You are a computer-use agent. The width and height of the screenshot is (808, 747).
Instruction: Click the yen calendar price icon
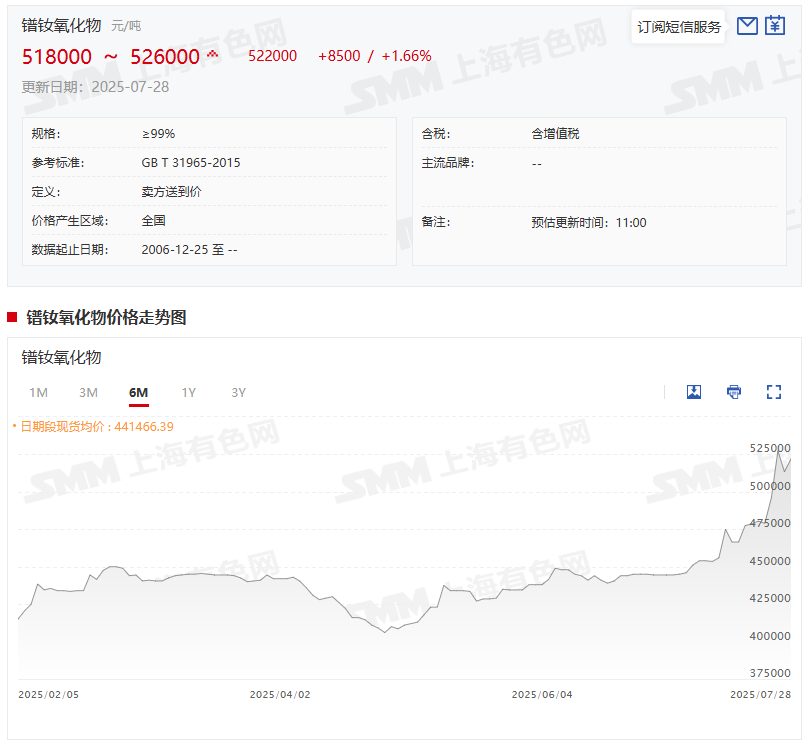[x=775, y=26]
